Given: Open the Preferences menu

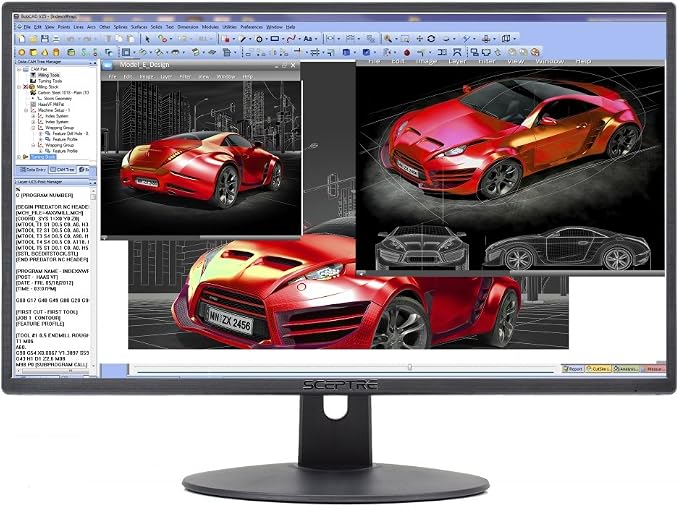Looking at the screenshot, I should point(252,27).
